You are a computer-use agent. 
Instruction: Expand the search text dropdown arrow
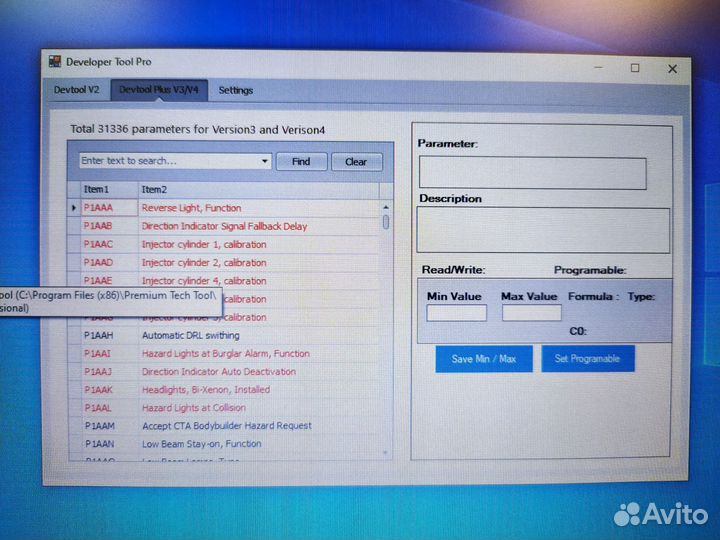tap(265, 161)
